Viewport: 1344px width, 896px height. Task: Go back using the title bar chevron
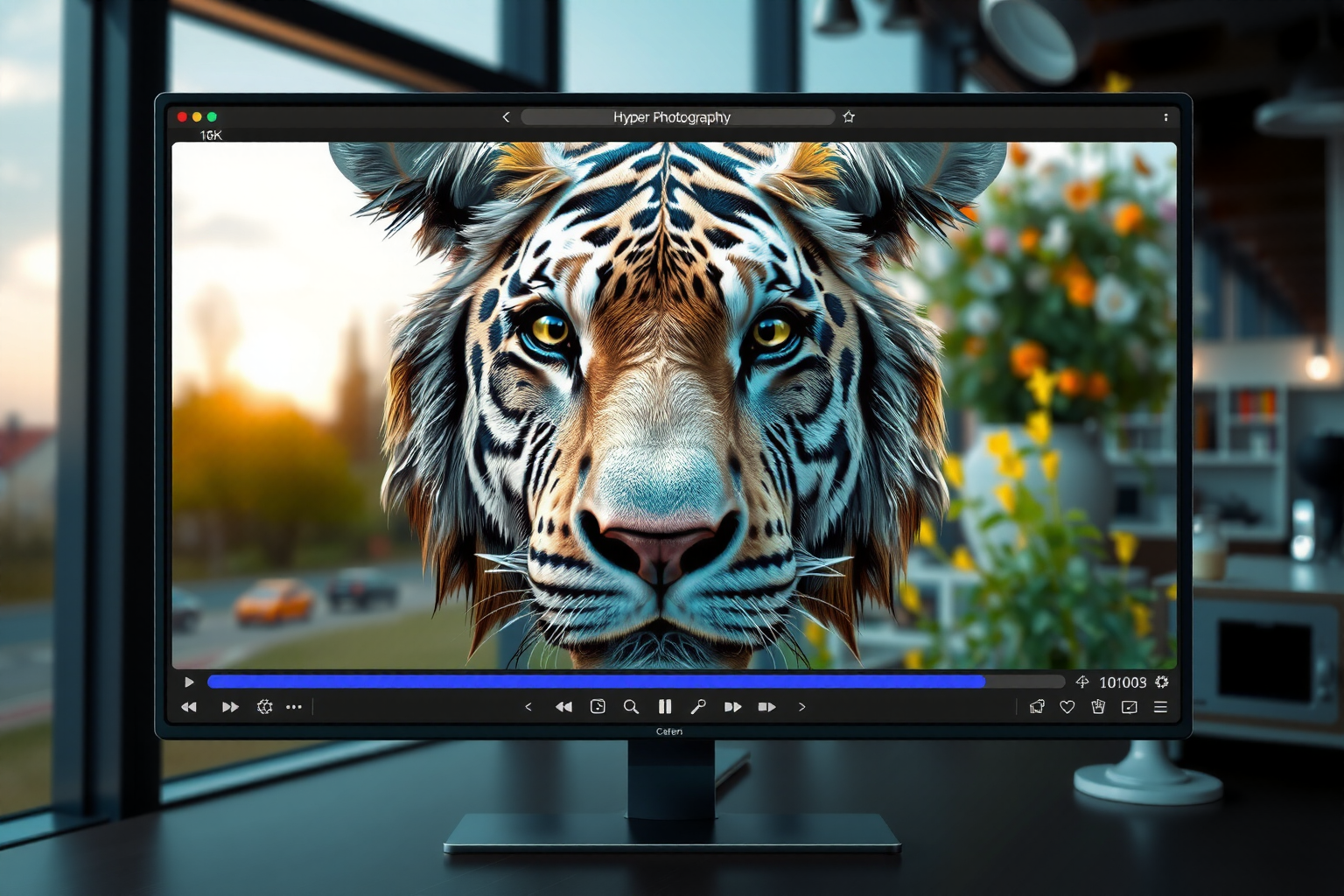(506, 117)
